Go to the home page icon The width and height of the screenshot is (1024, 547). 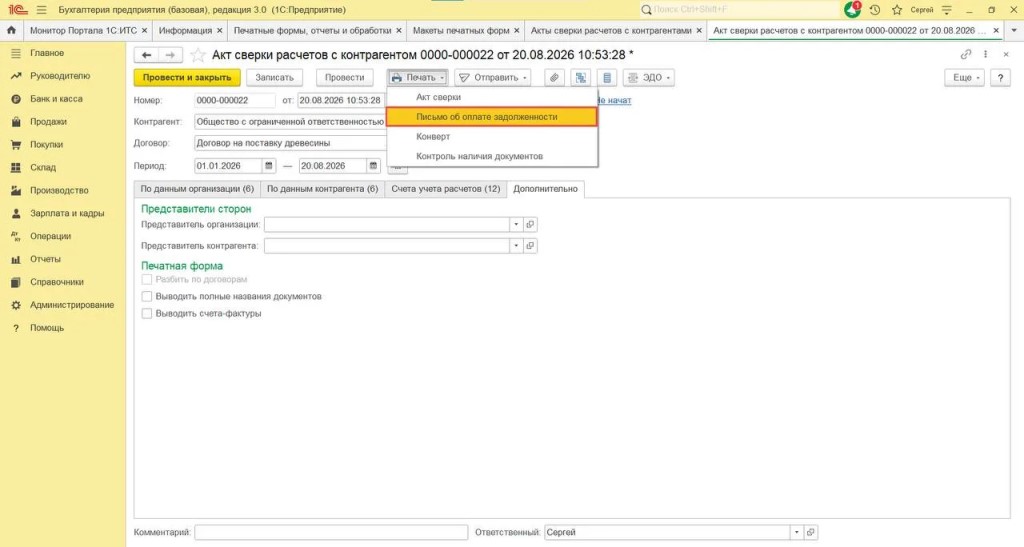[x=11, y=31]
